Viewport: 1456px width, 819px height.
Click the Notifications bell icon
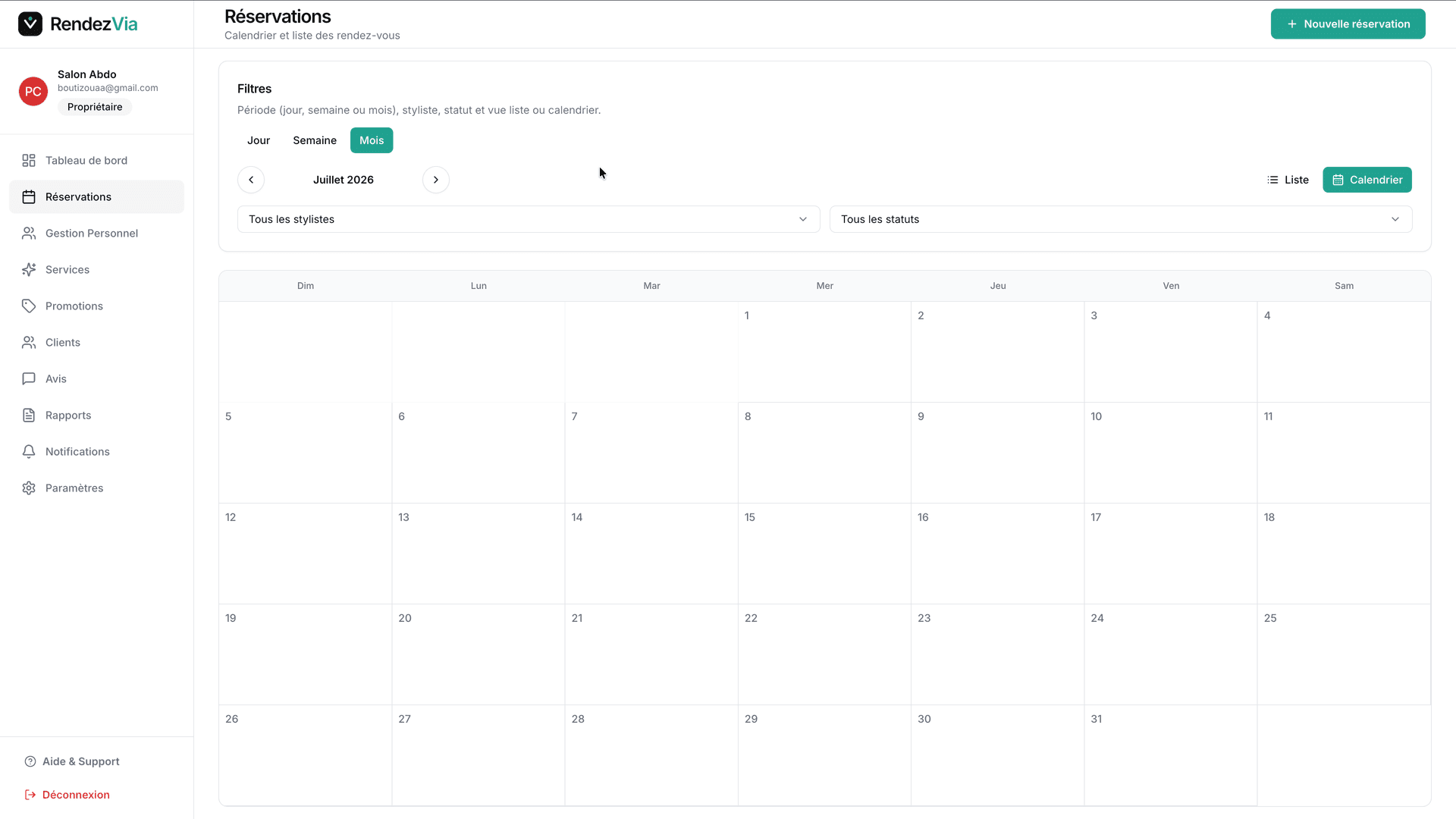(x=29, y=452)
